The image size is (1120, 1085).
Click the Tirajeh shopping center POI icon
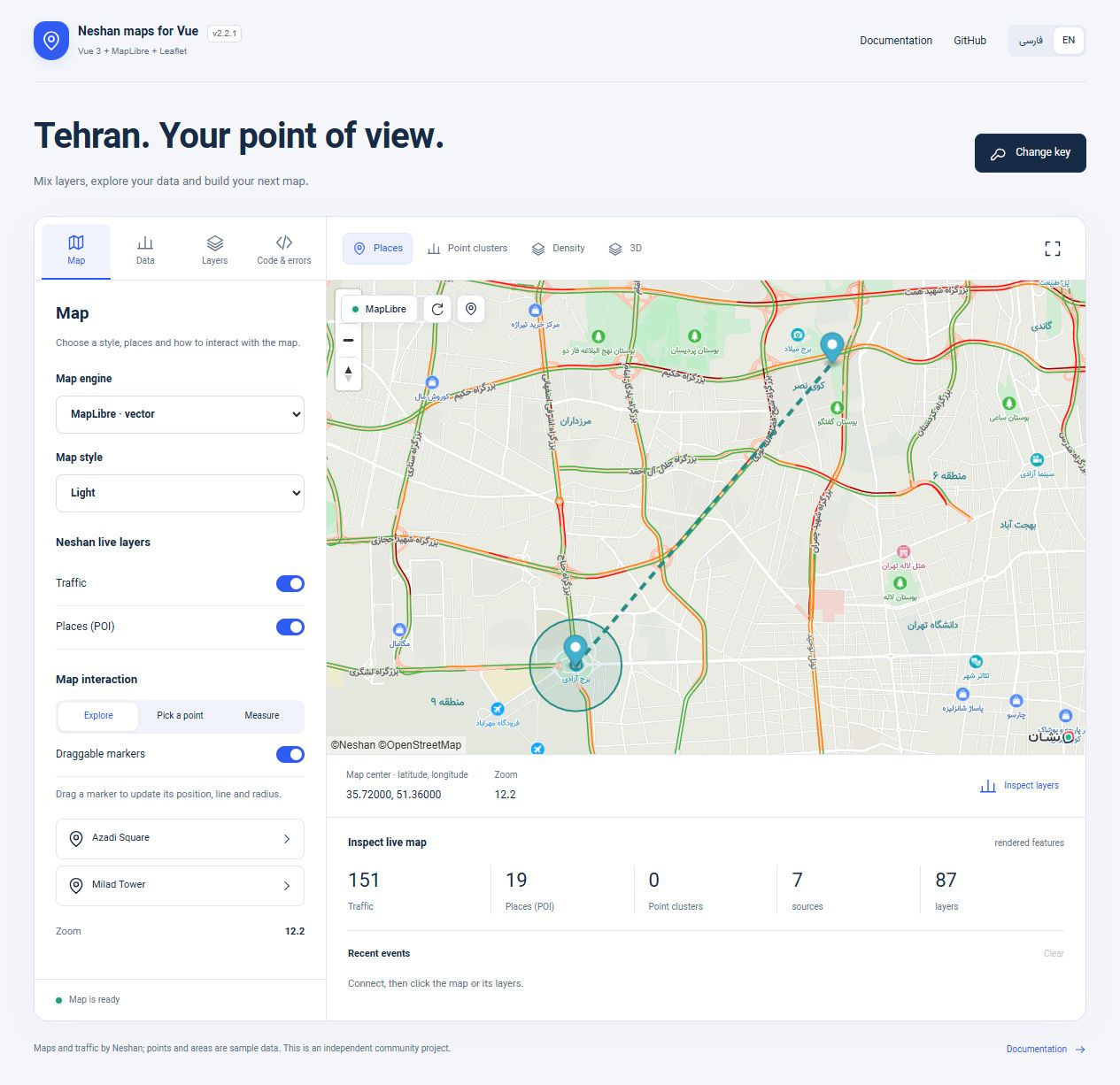(x=535, y=311)
